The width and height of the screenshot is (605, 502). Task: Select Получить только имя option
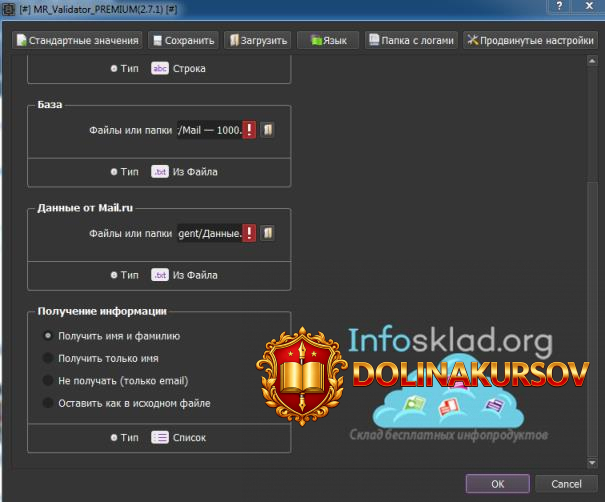(100, 358)
